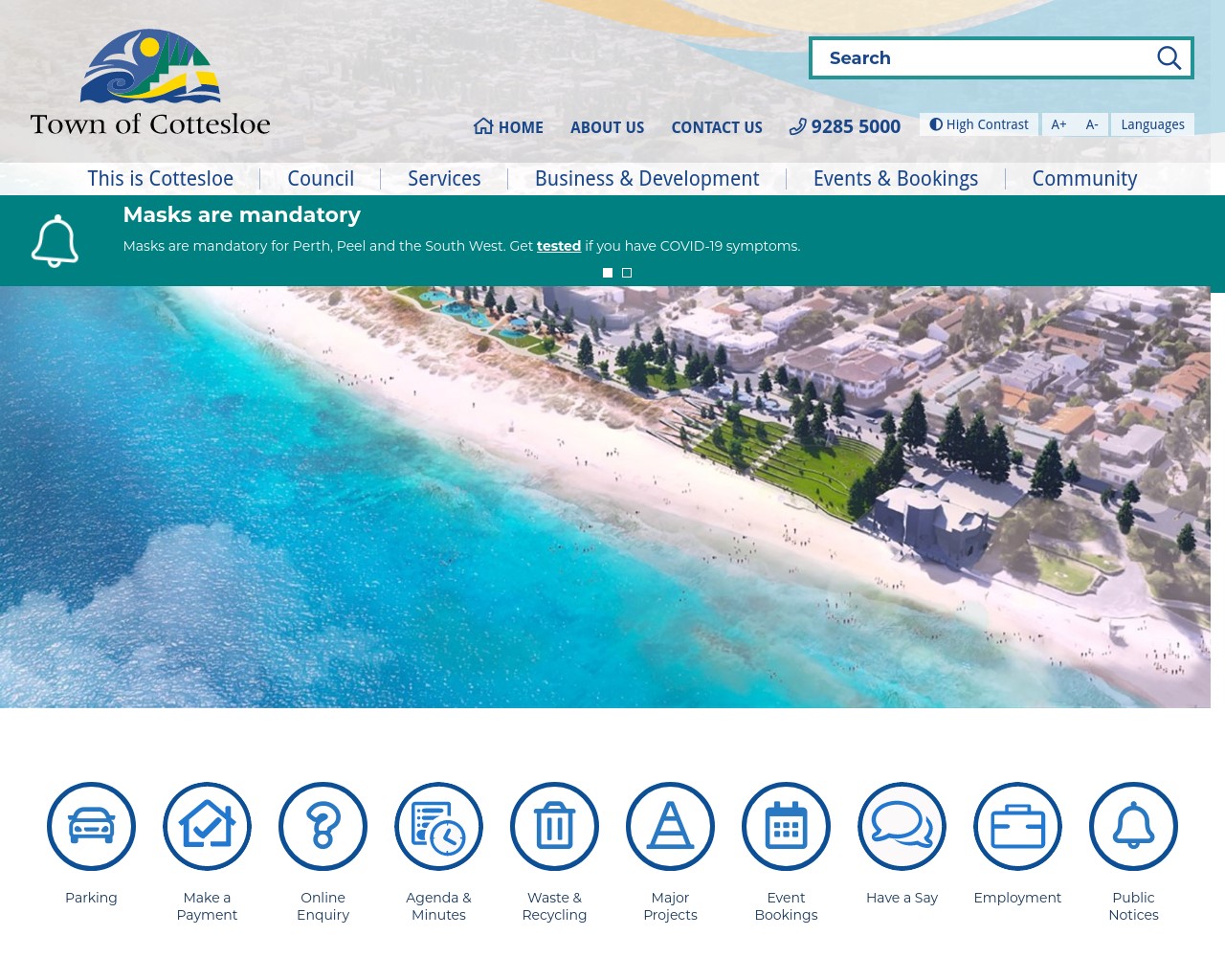
Task: Click the Make a Payment house icon
Action: click(x=207, y=826)
